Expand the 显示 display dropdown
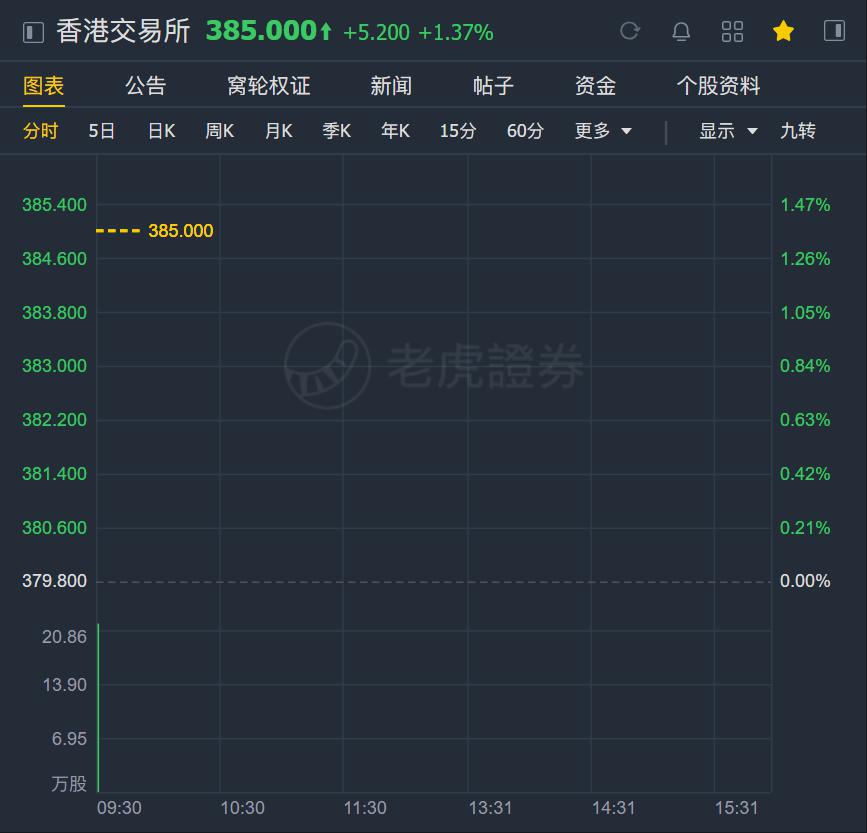This screenshot has height=833, width=867. pyautogui.click(x=728, y=131)
